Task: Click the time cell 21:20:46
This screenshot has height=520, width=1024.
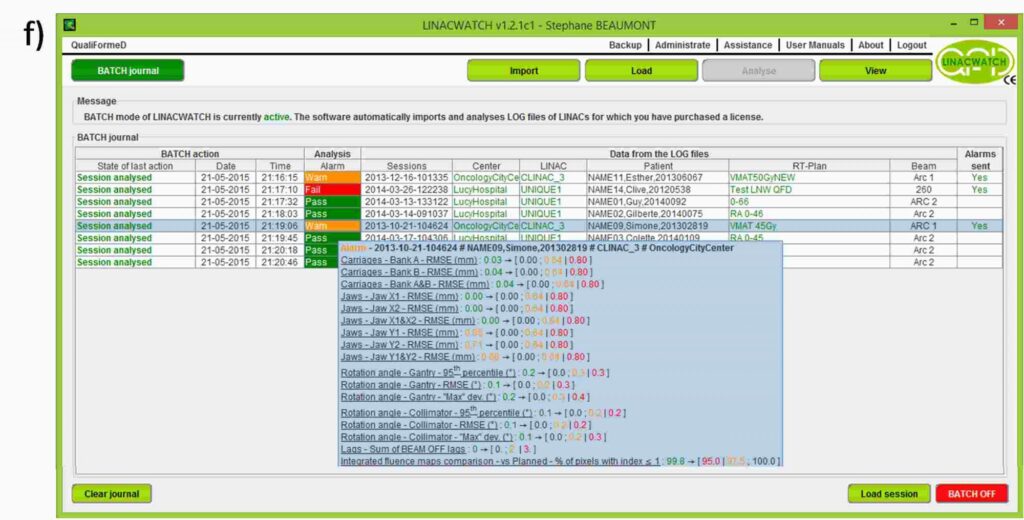Action: [280, 262]
